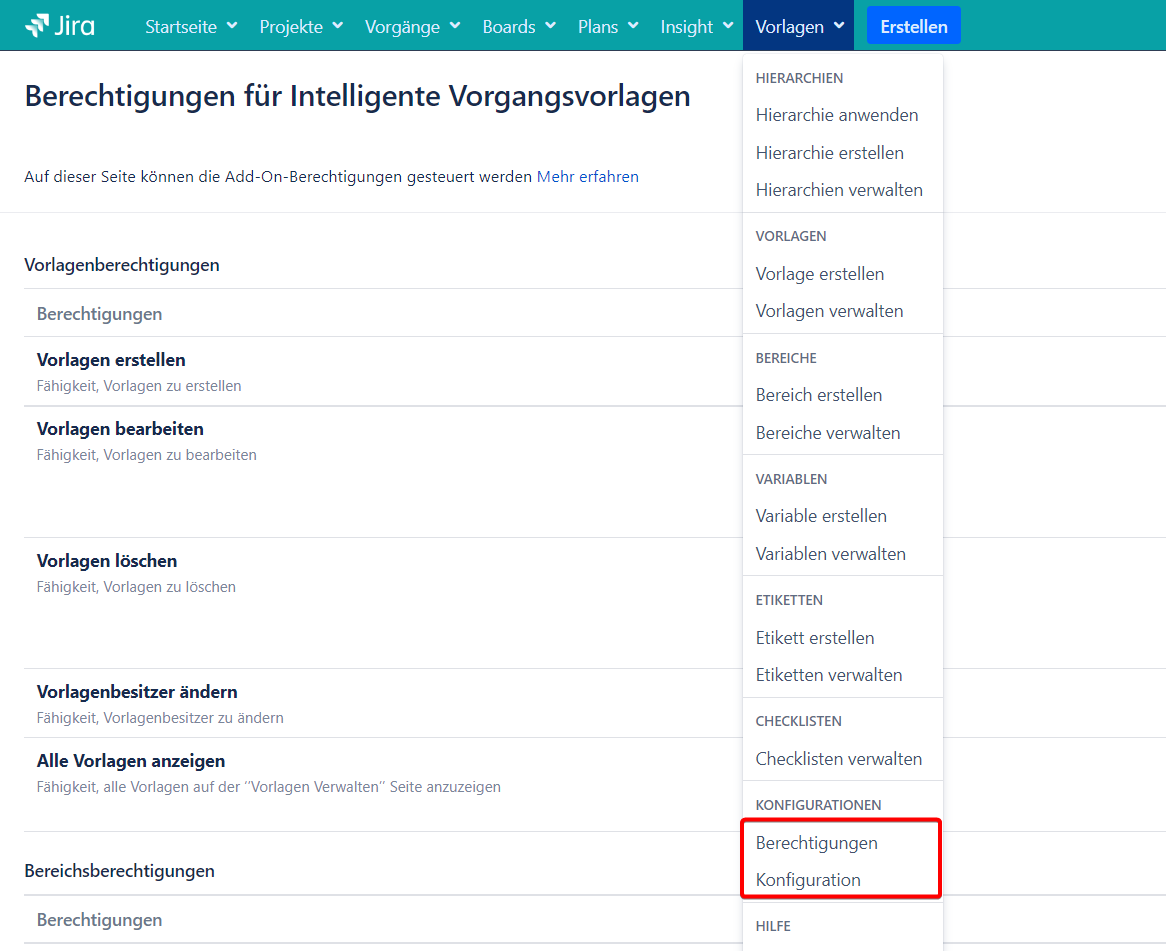Open Hierarchien verwalten
The height and width of the screenshot is (951, 1166).
pos(839,190)
